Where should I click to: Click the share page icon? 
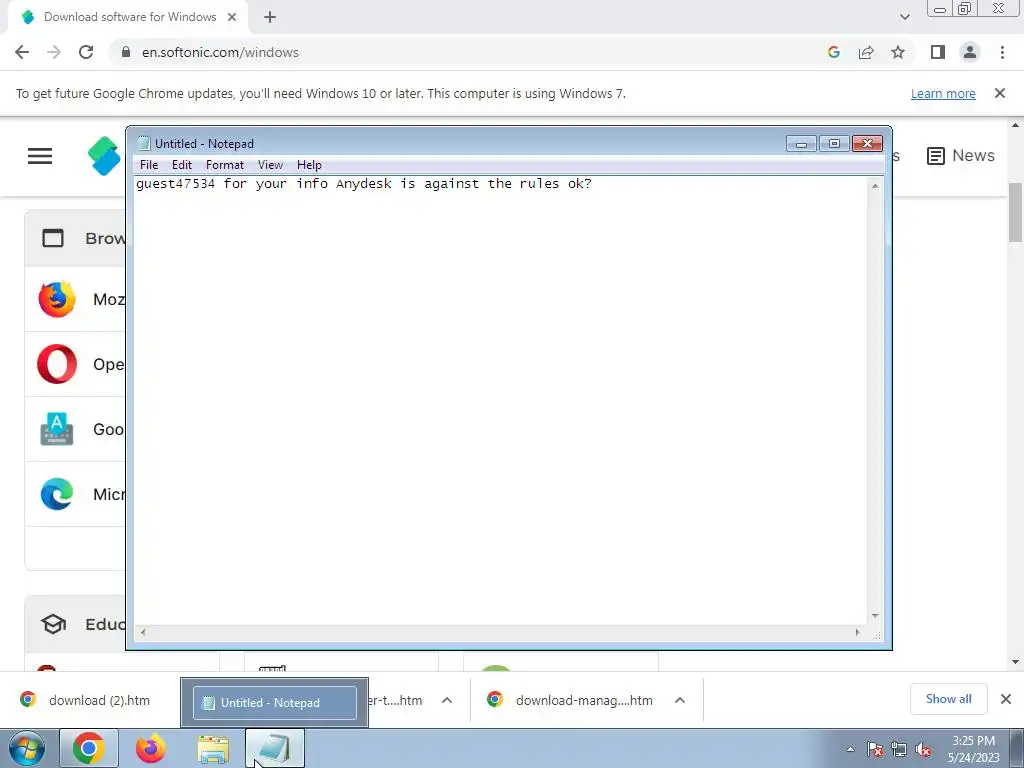(866, 52)
